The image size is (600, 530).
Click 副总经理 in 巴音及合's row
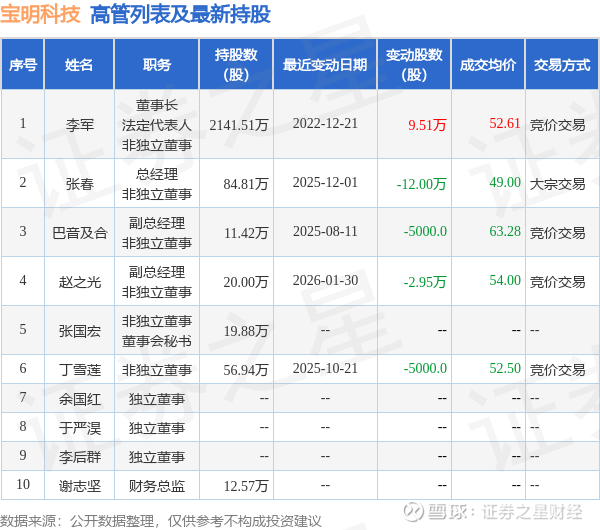pyautogui.click(x=157, y=223)
